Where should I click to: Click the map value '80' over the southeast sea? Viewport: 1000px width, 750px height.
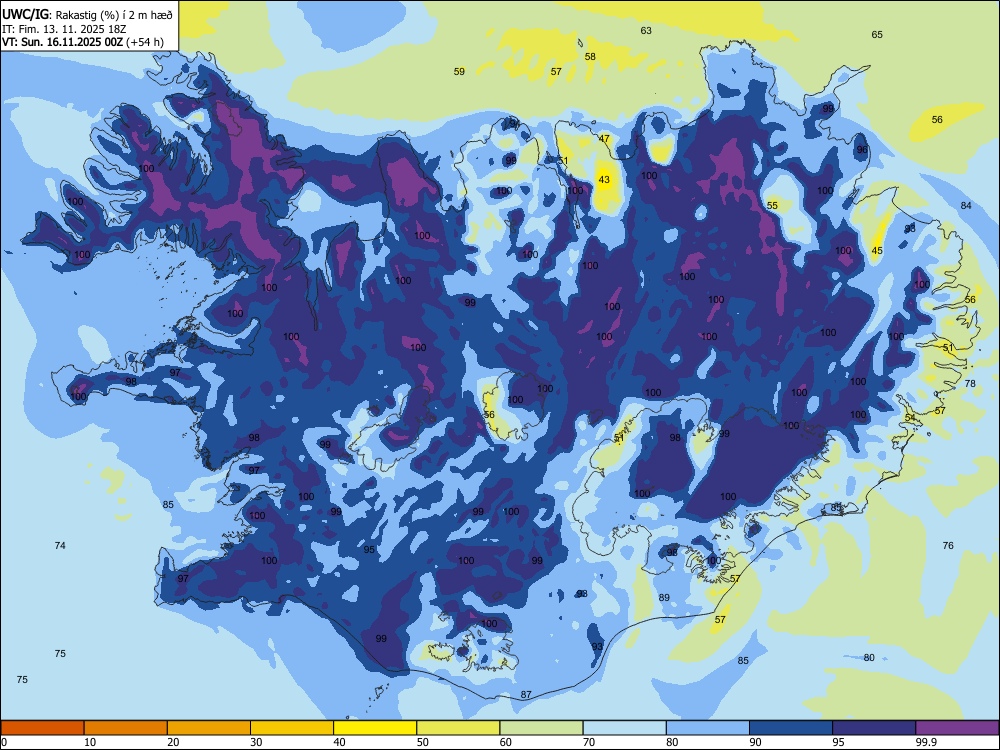pyautogui.click(x=869, y=658)
